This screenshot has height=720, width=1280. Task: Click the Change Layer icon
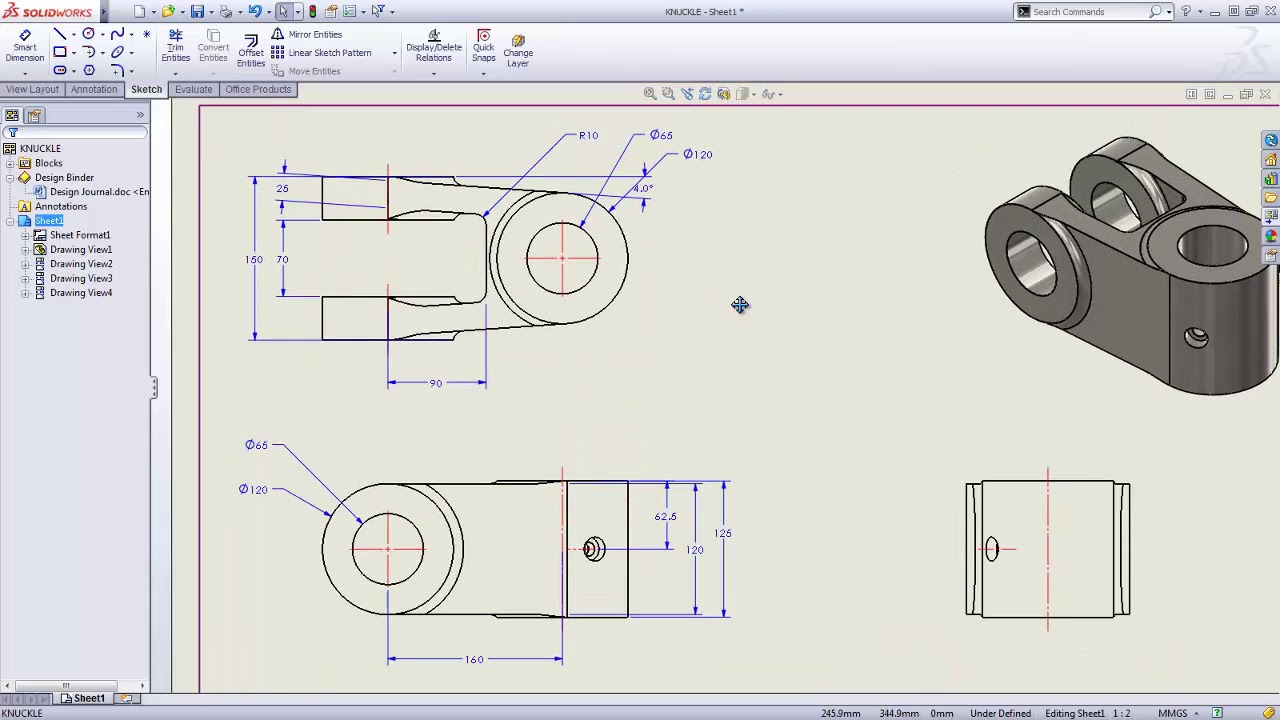[518, 50]
